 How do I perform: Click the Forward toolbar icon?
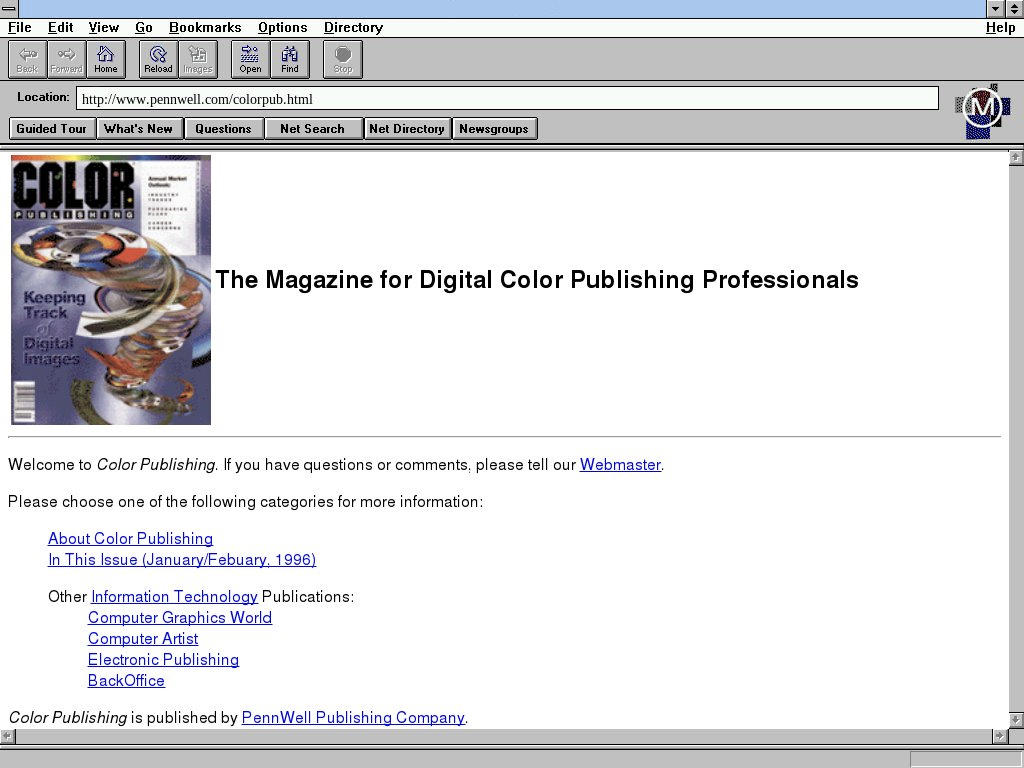(67, 59)
